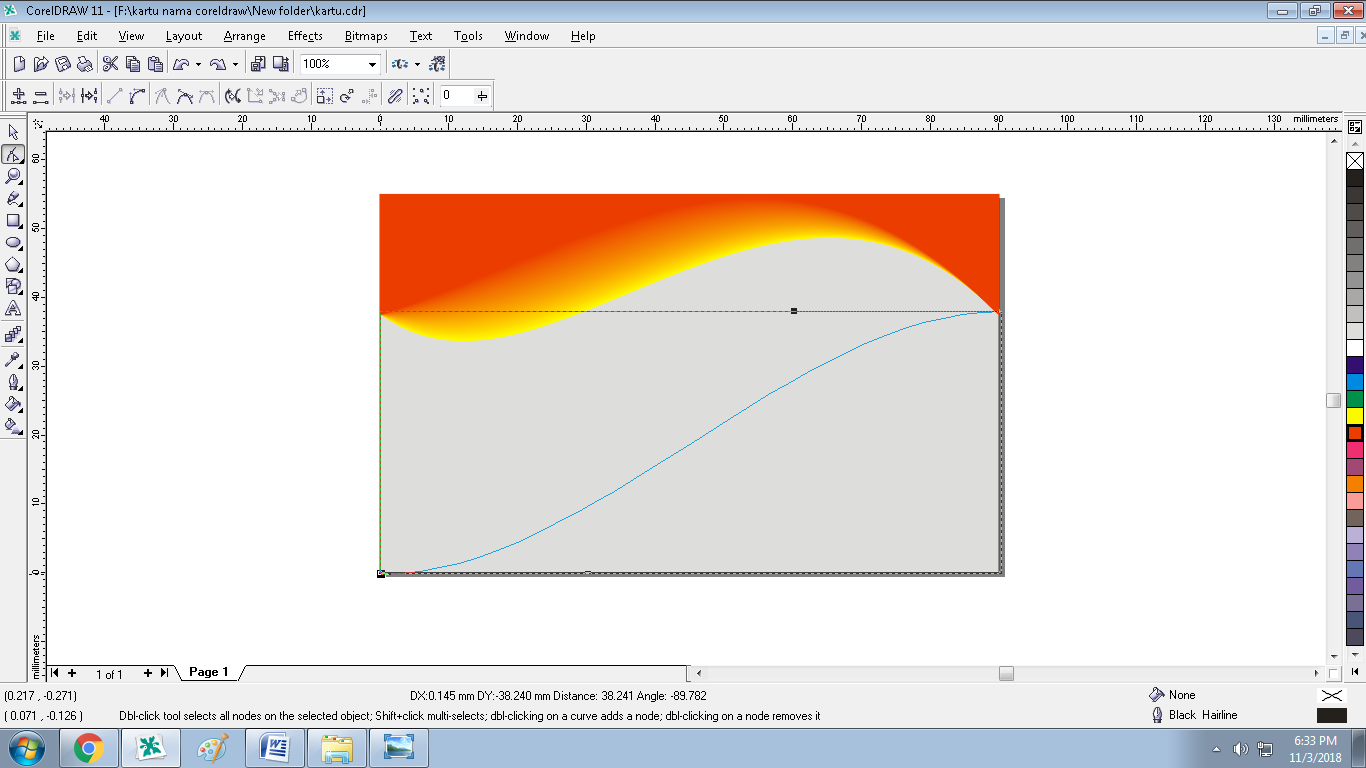Click the Break Curve icon
The image size is (1366, 768).
(90, 96)
